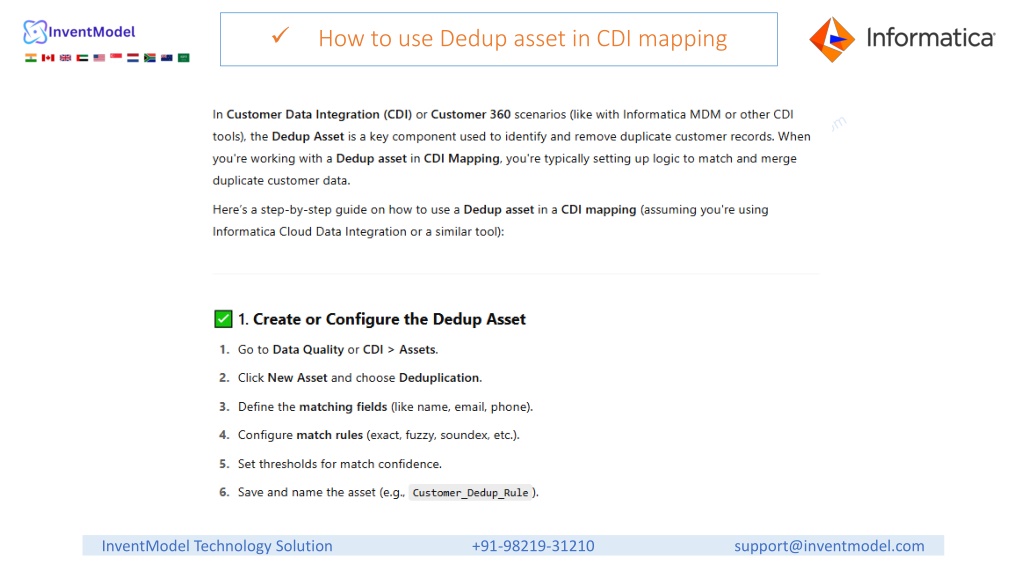Click the Canada flag icon
The height and width of the screenshot is (576, 1024).
[x=48, y=57]
